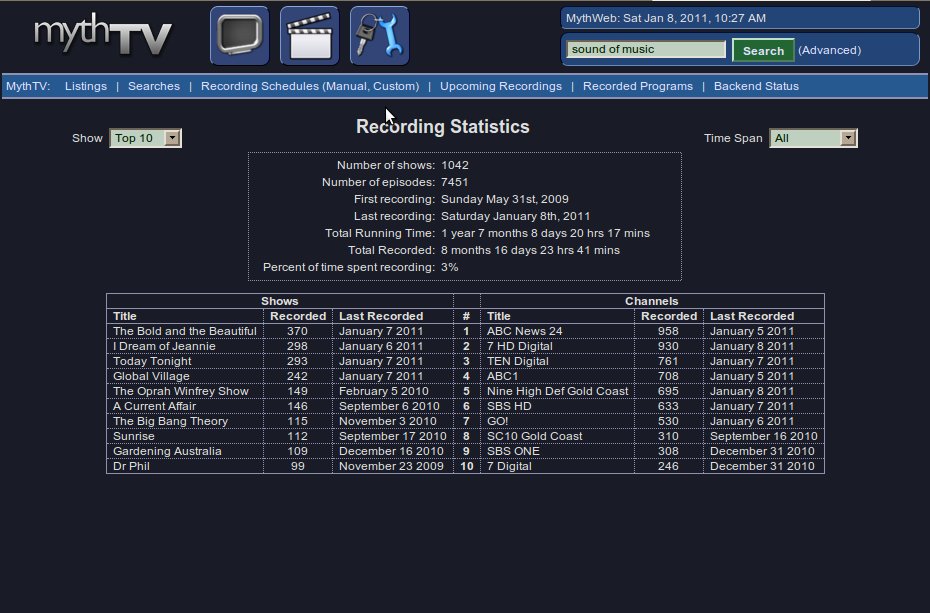
Task: Click ABC1 channel title
Action: point(502,376)
